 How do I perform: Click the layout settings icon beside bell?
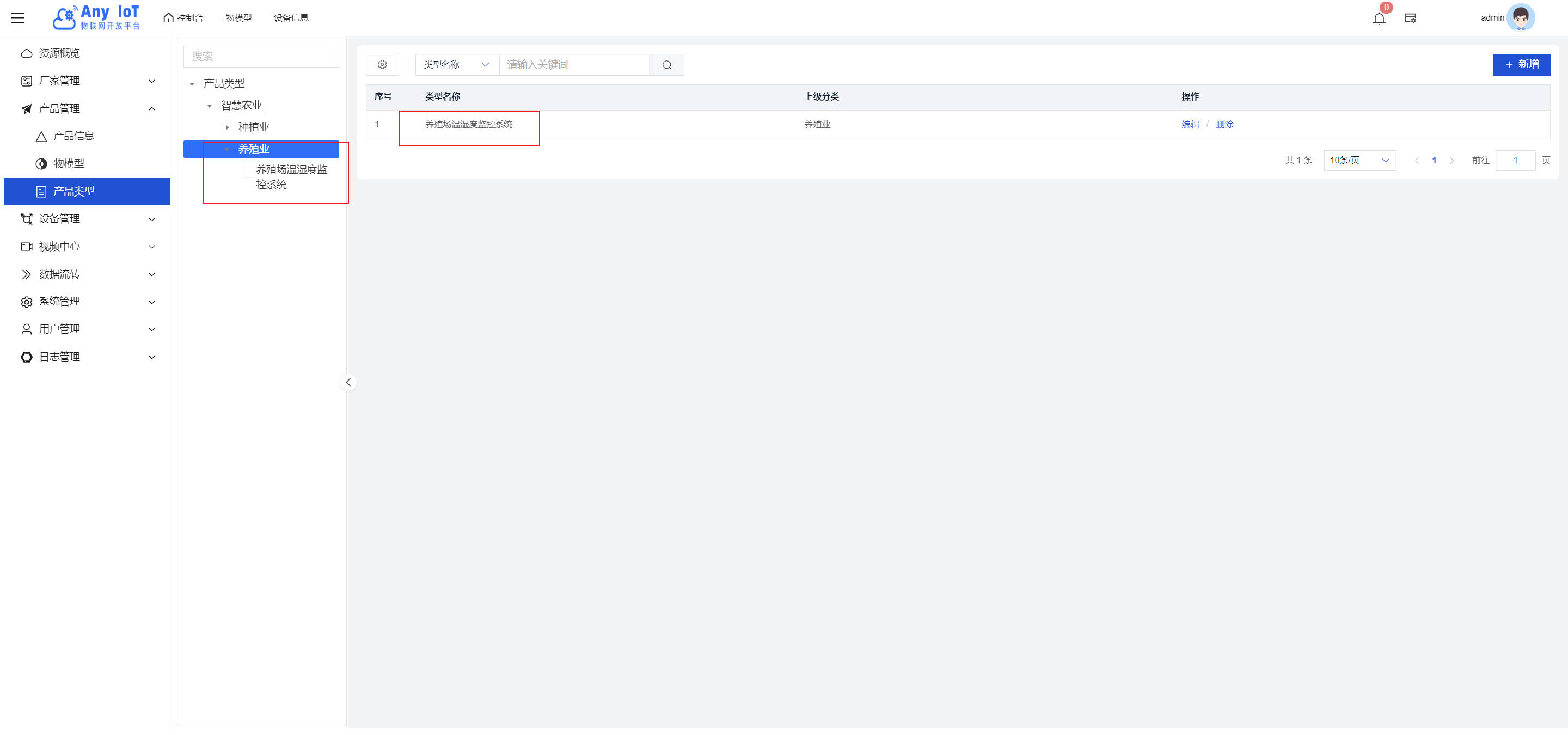pos(1410,19)
